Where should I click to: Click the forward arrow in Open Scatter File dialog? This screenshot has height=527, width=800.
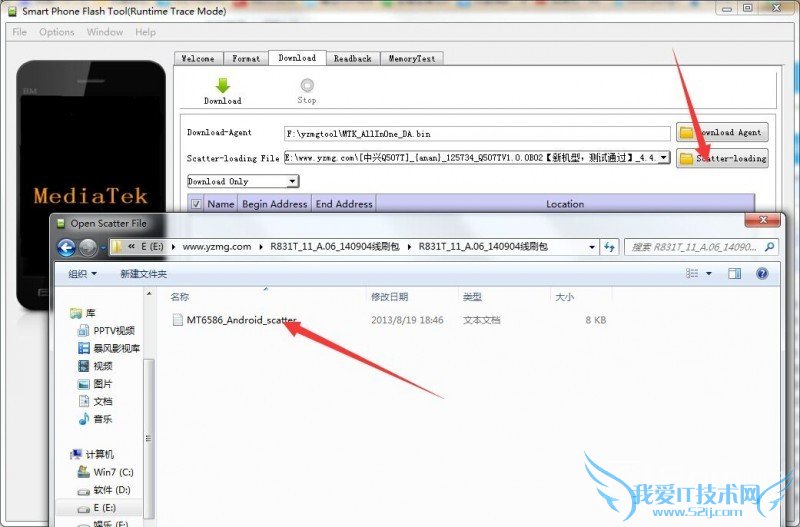click(x=88, y=247)
